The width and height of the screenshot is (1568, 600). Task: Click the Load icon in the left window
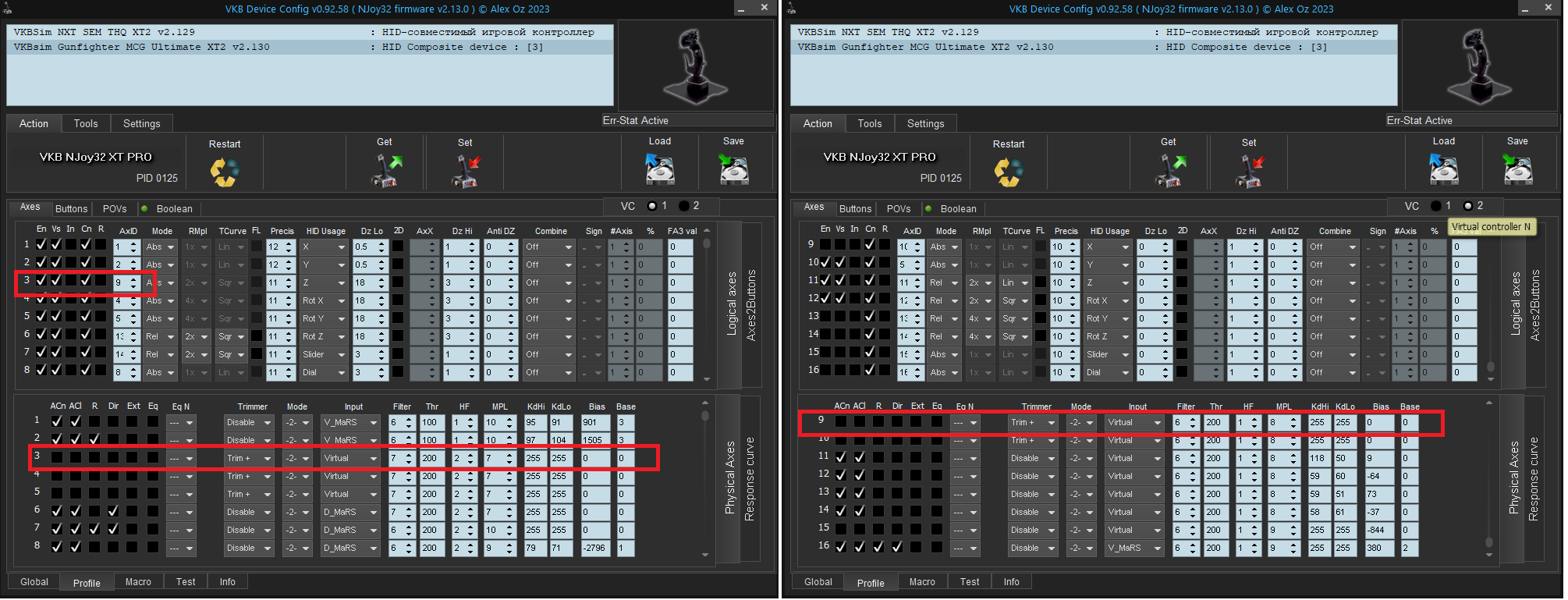tap(660, 169)
